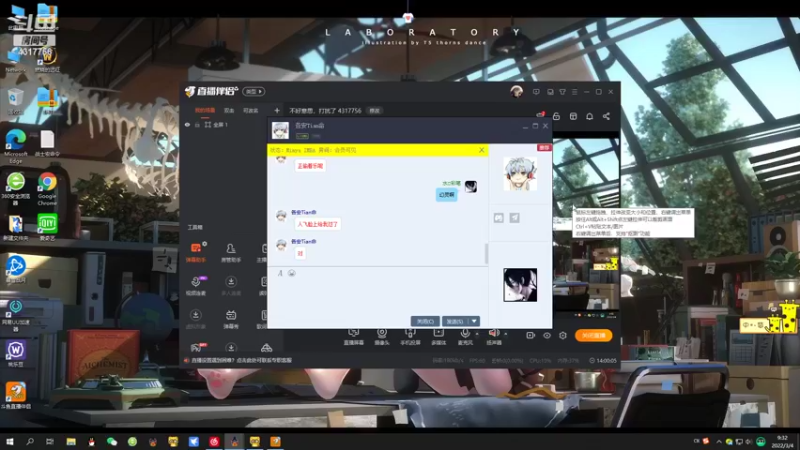This screenshot has width=800, height=450.
Task: Open the 房管助手 tool with the person icon
Action: click(231, 252)
